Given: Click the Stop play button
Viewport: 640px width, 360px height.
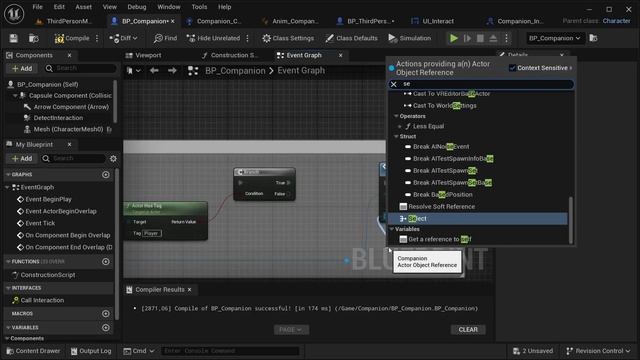Looking at the screenshot, I should click(x=480, y=38).
